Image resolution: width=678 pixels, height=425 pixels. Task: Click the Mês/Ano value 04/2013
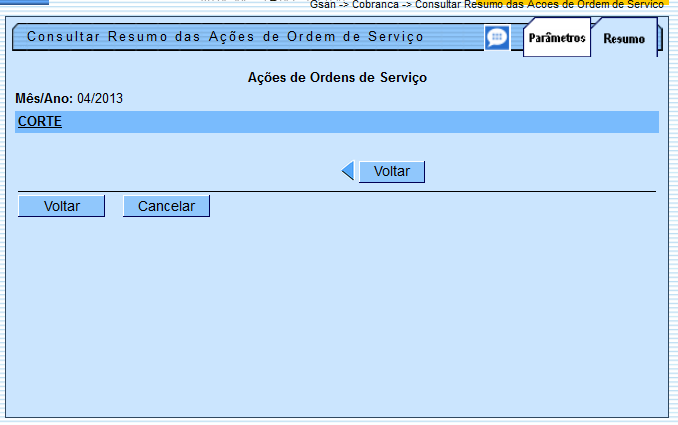(x=100, y=99)
